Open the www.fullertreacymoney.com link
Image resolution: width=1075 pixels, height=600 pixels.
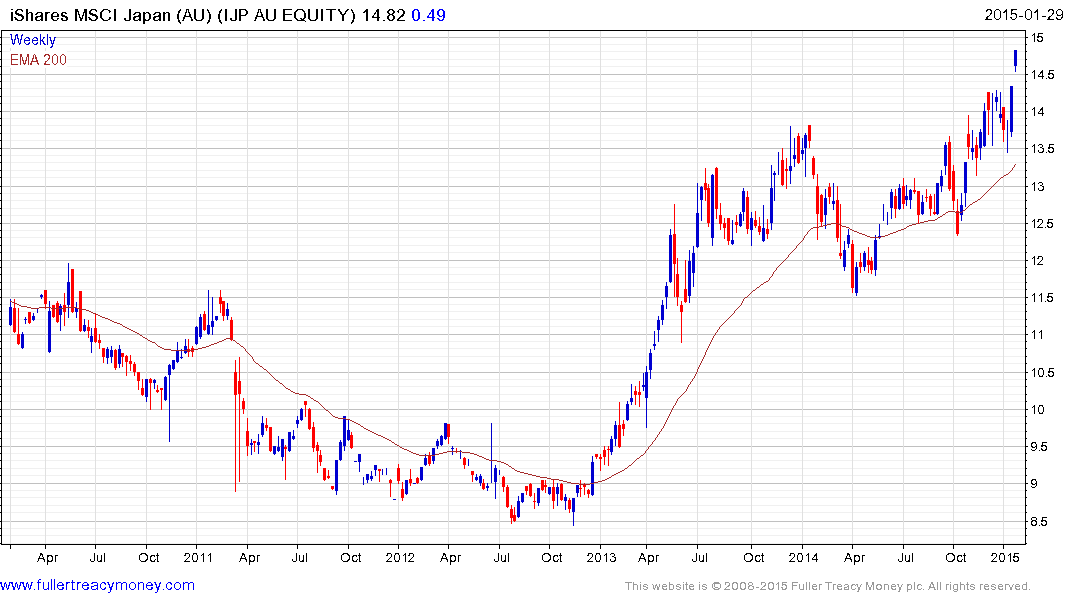coord(97,585)
